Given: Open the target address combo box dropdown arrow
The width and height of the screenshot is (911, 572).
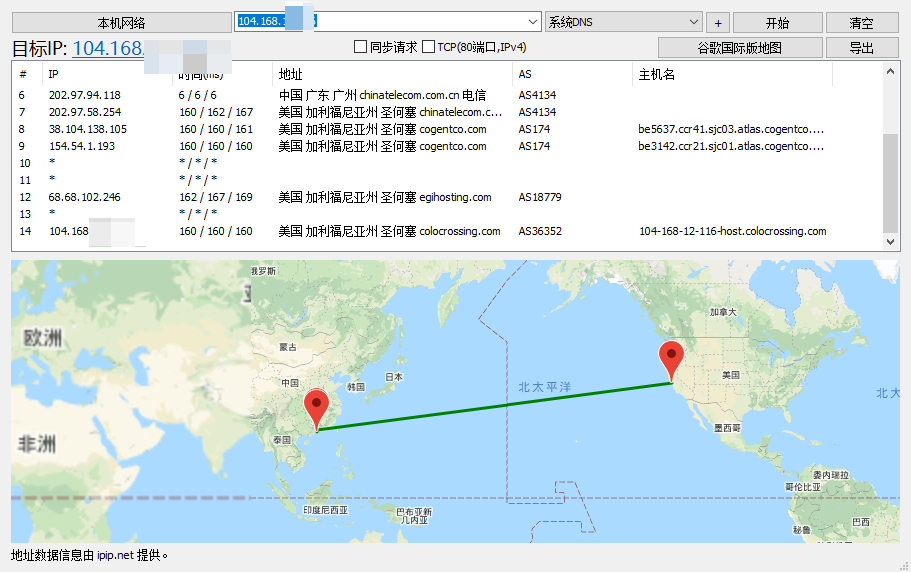Looking at the screenshot, I should coord(533,22).
